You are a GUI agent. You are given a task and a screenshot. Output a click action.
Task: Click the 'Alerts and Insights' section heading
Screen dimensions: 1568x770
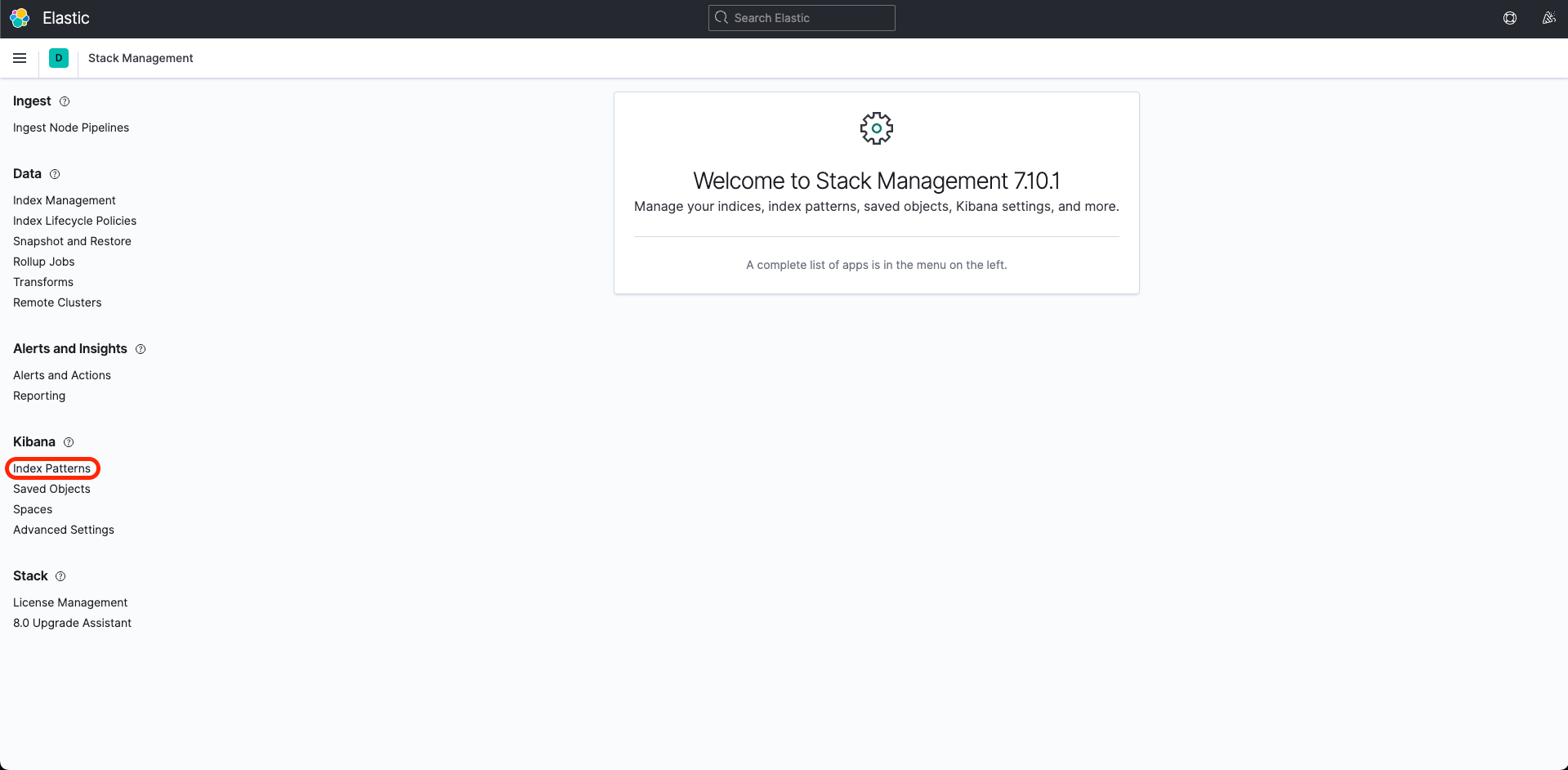tap(70, 349)
